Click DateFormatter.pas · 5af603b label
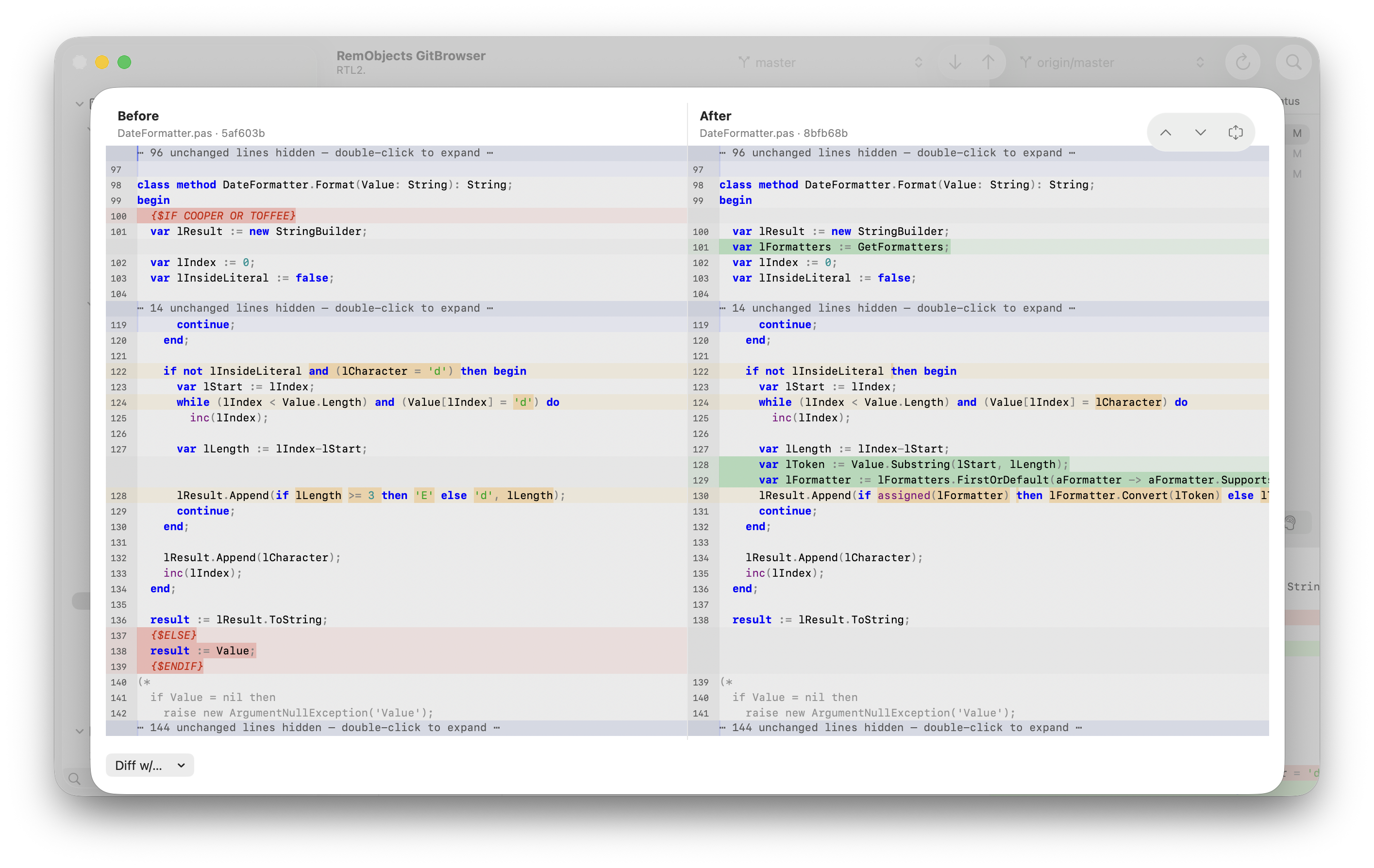Viewport: 1374px width, 868px height. (x=191, y=133)
